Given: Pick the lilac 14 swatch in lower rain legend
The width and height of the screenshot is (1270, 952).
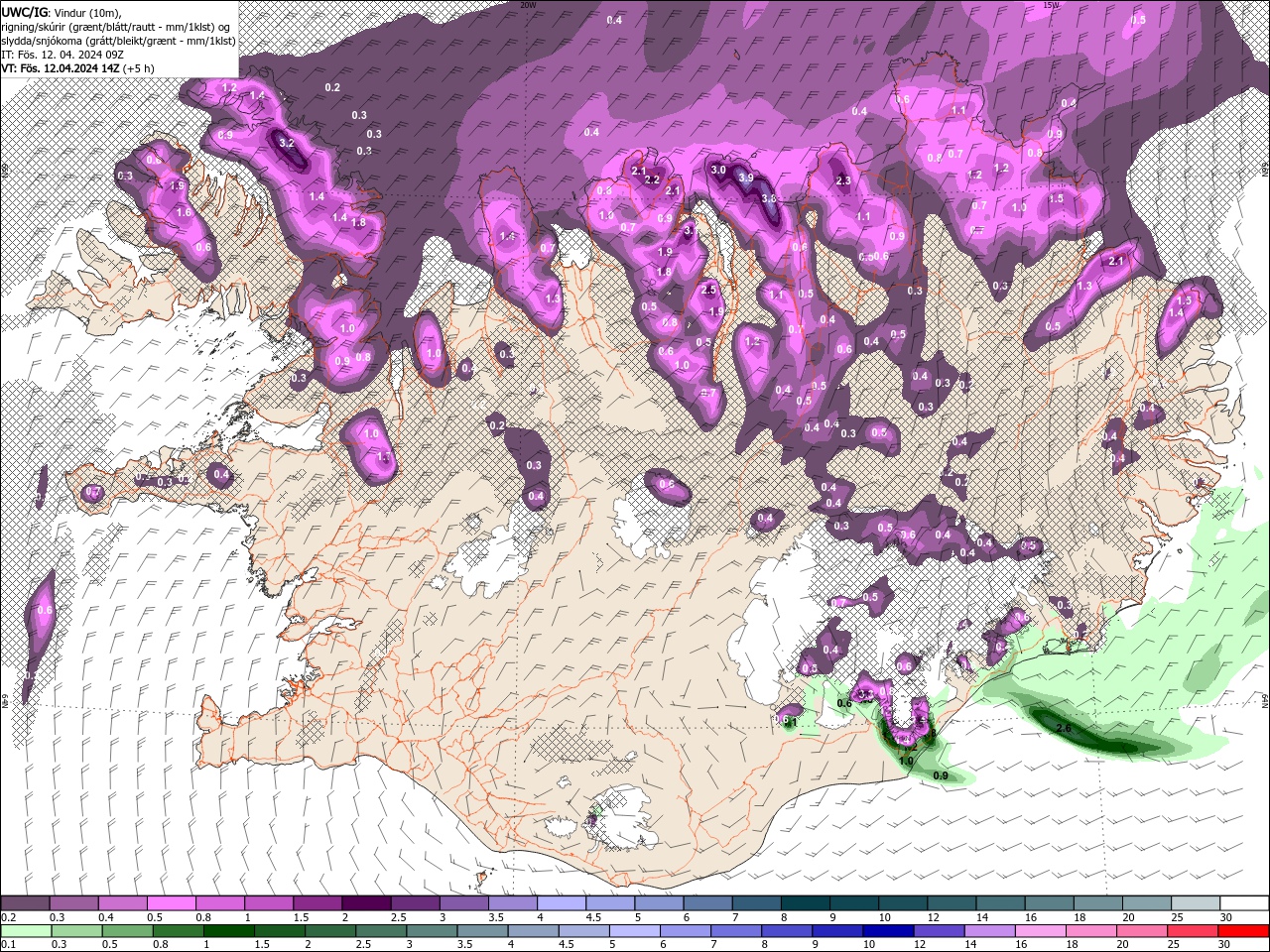Looking at the screenshot, I should click(x=989, y=931).
